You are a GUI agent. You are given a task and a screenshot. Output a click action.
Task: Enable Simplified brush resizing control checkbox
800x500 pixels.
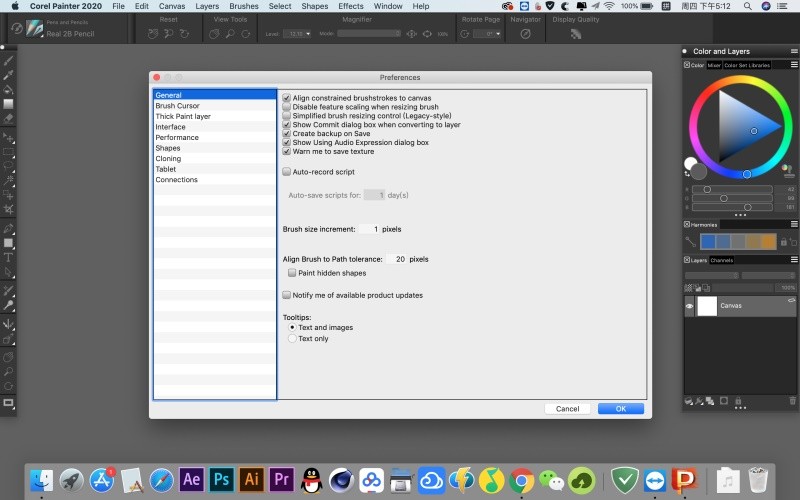287,116
